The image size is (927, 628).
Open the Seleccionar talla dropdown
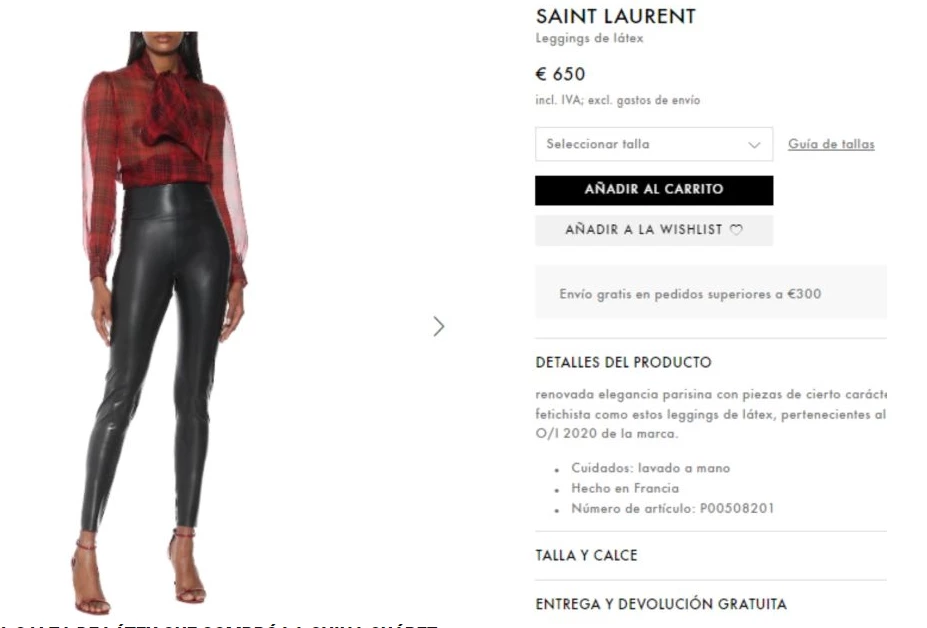coord(654,144)
